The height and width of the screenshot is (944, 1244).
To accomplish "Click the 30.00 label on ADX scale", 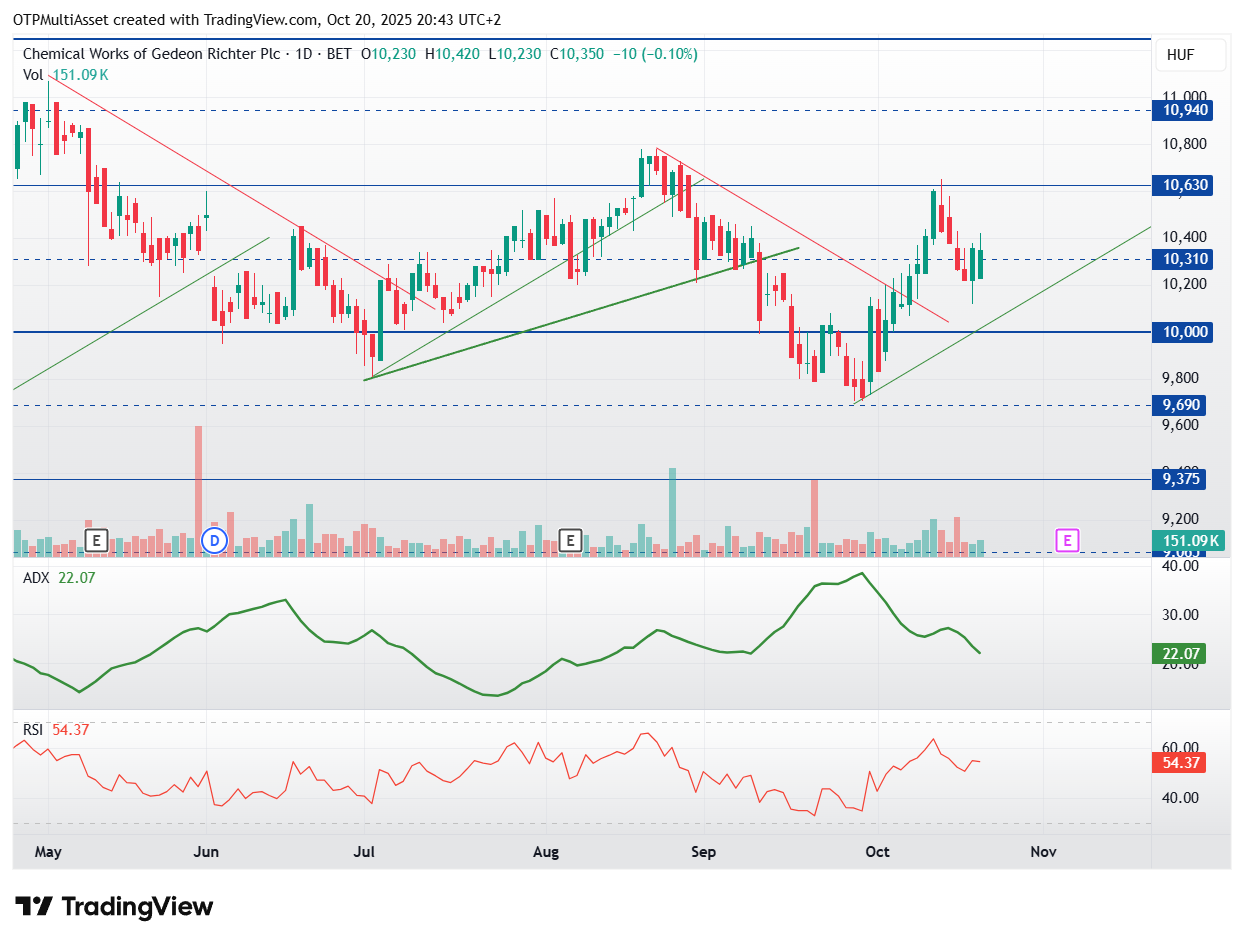I will pos(1178,615).
